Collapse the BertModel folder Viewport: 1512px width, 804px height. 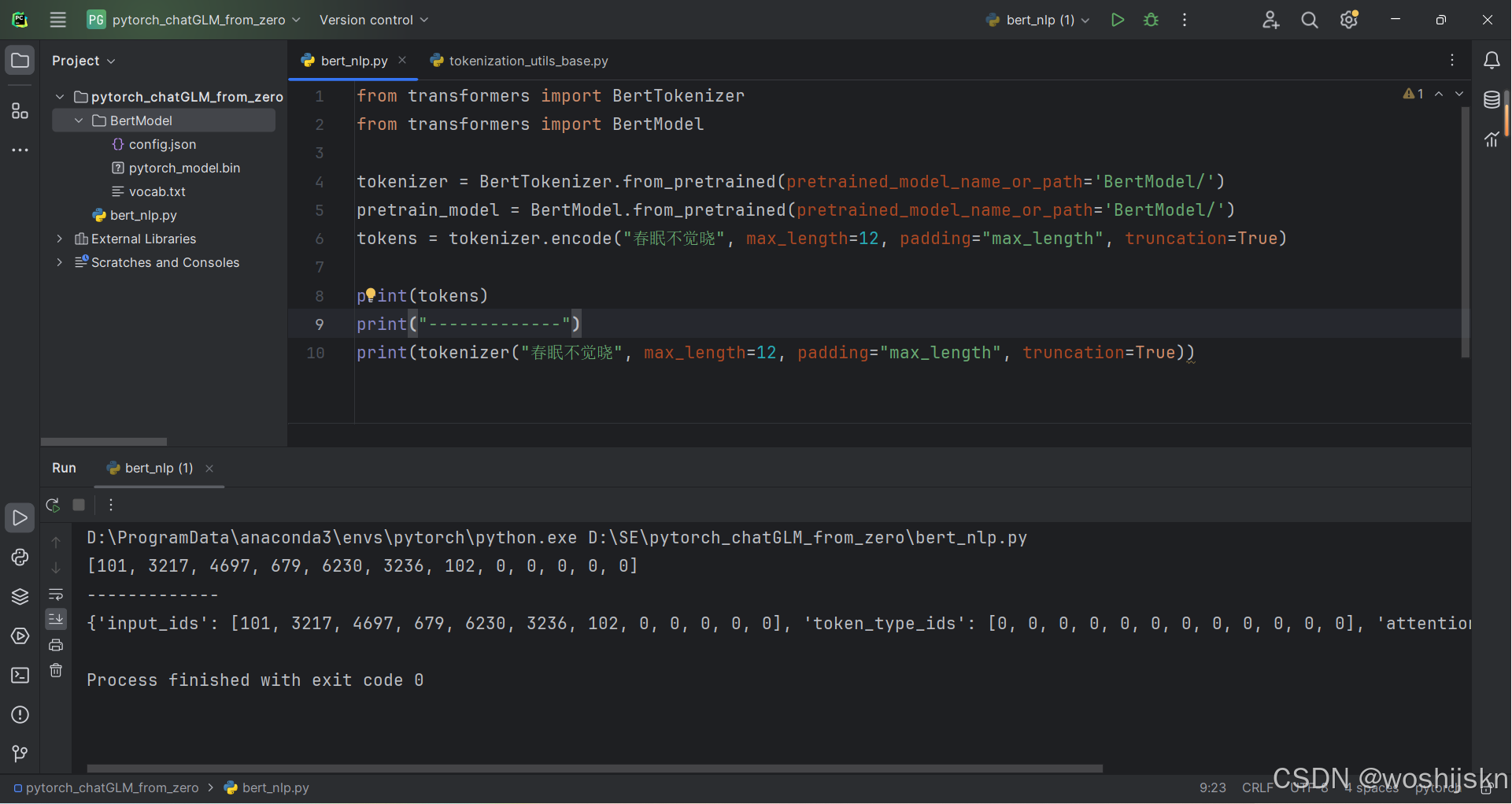click(78, 120)
